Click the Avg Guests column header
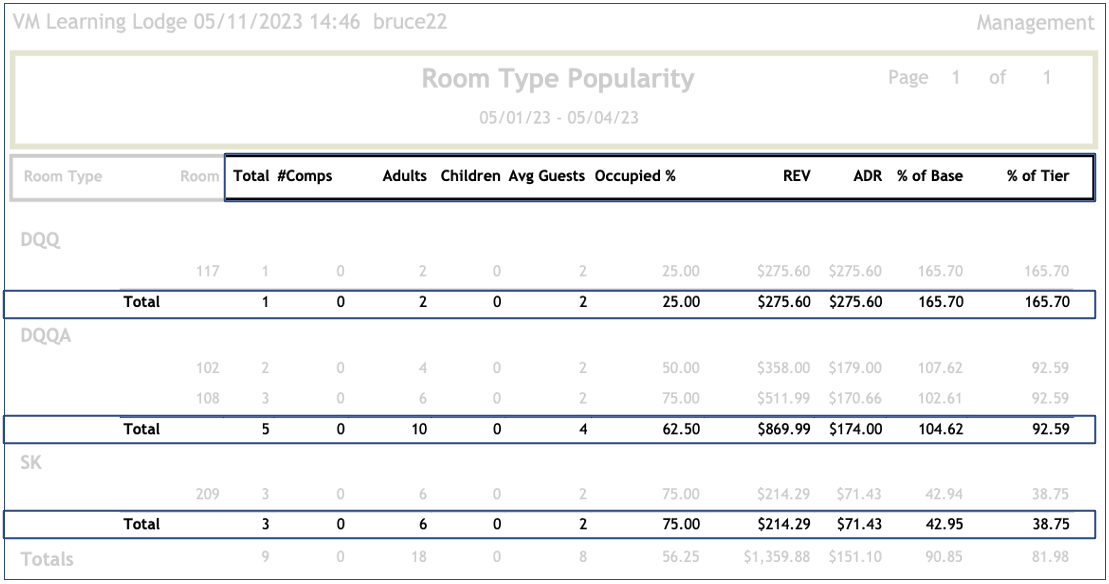The width and height of the screenshot is (1109, 584). click(547, 176)
